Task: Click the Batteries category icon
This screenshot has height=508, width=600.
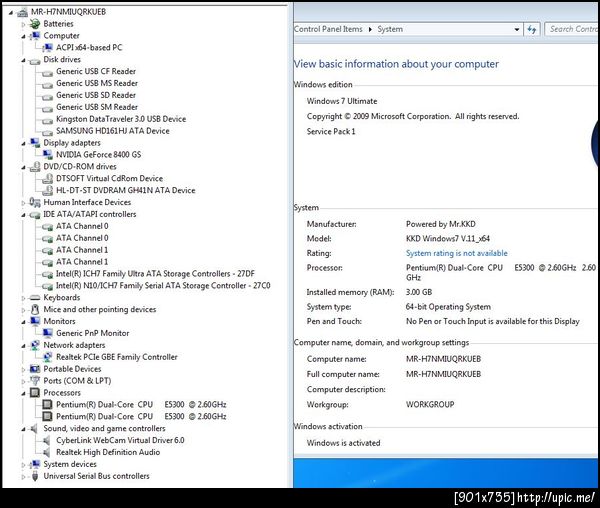Action: point(35,24)
